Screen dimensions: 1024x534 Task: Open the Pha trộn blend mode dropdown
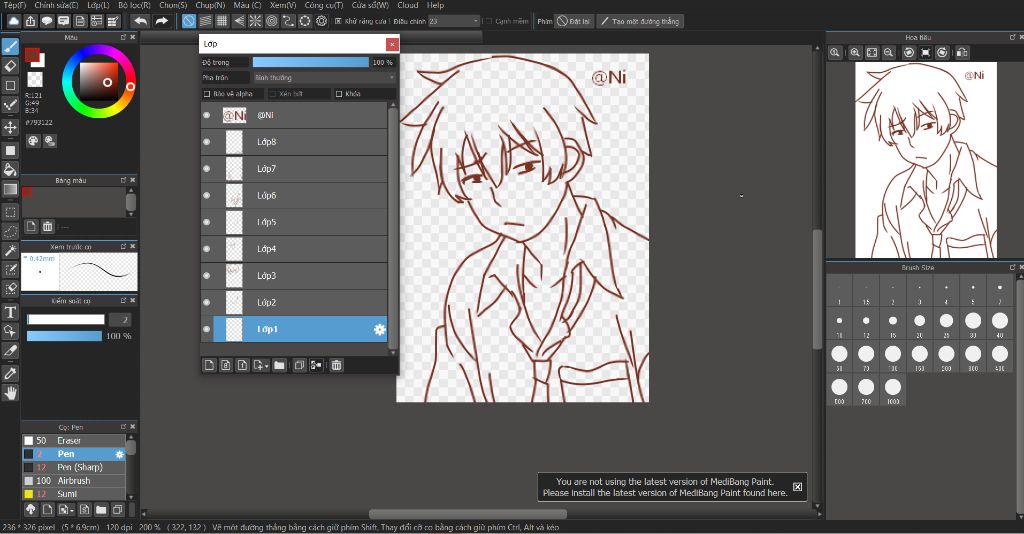[325, 78]
